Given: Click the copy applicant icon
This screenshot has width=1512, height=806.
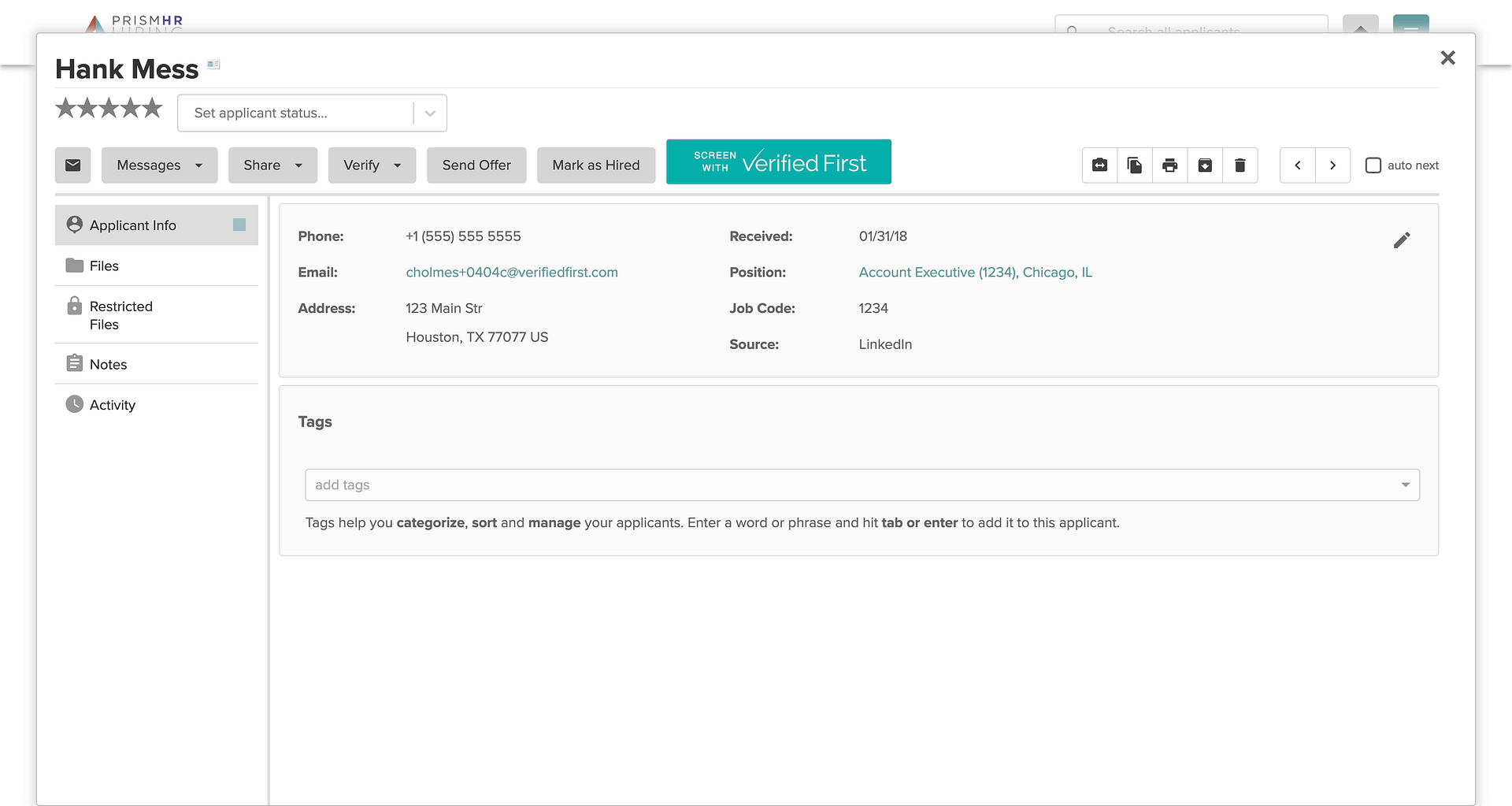Looking at the screenshot, I should [1135, 165].
